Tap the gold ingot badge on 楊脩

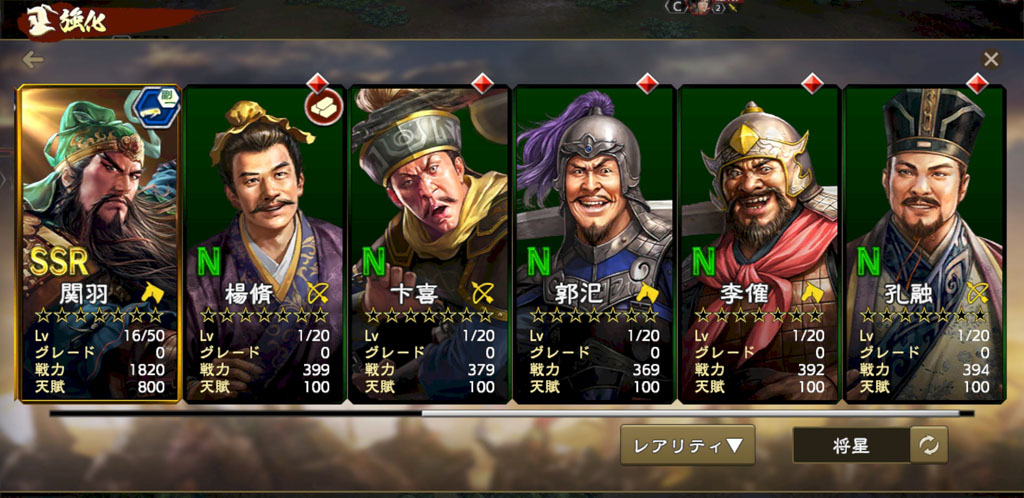click(323, 107)
